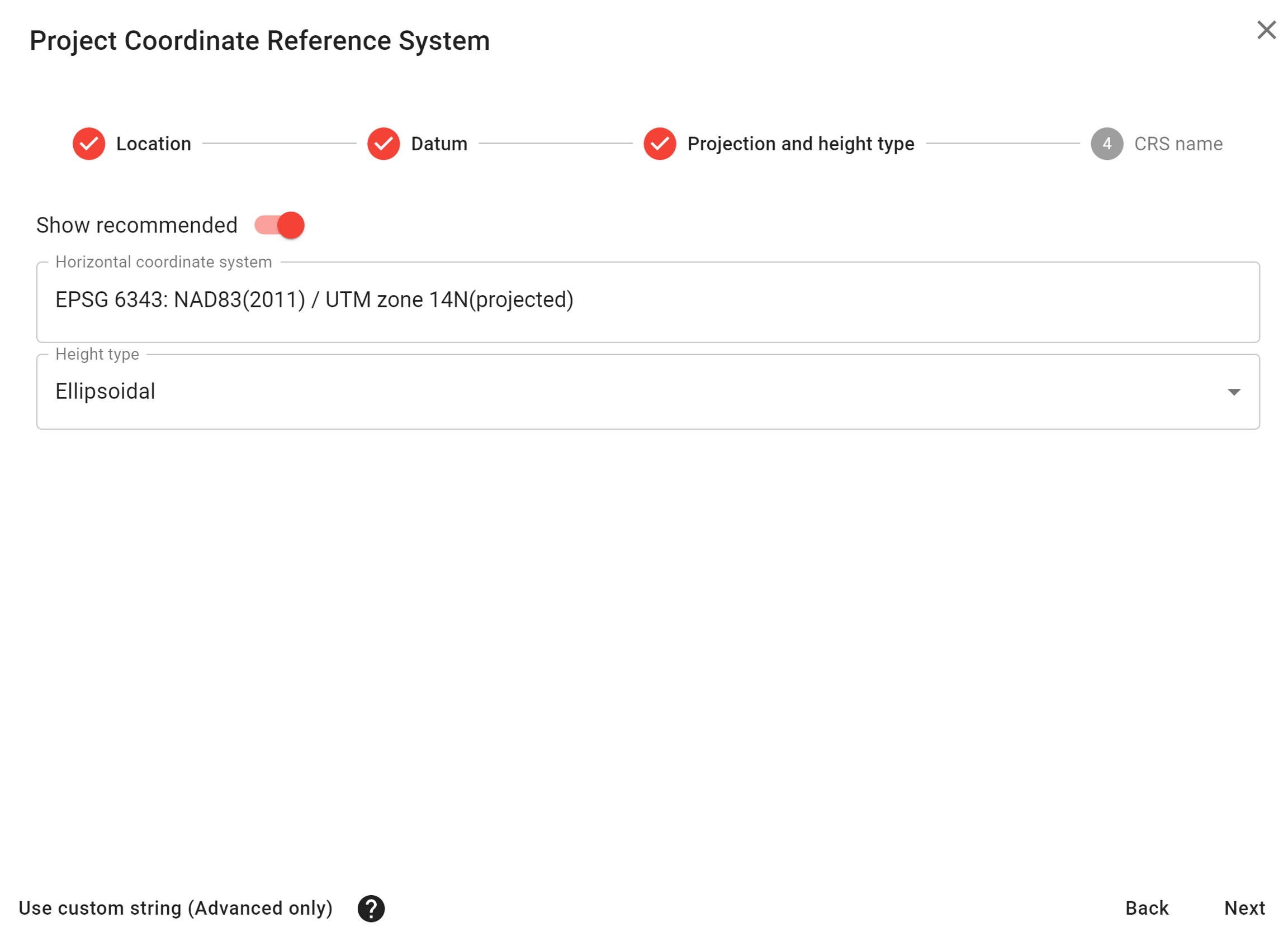Click the Show recommended label text
This screenshot has height=932, width=1288.
pyautogui.click(x=137, y=225)
